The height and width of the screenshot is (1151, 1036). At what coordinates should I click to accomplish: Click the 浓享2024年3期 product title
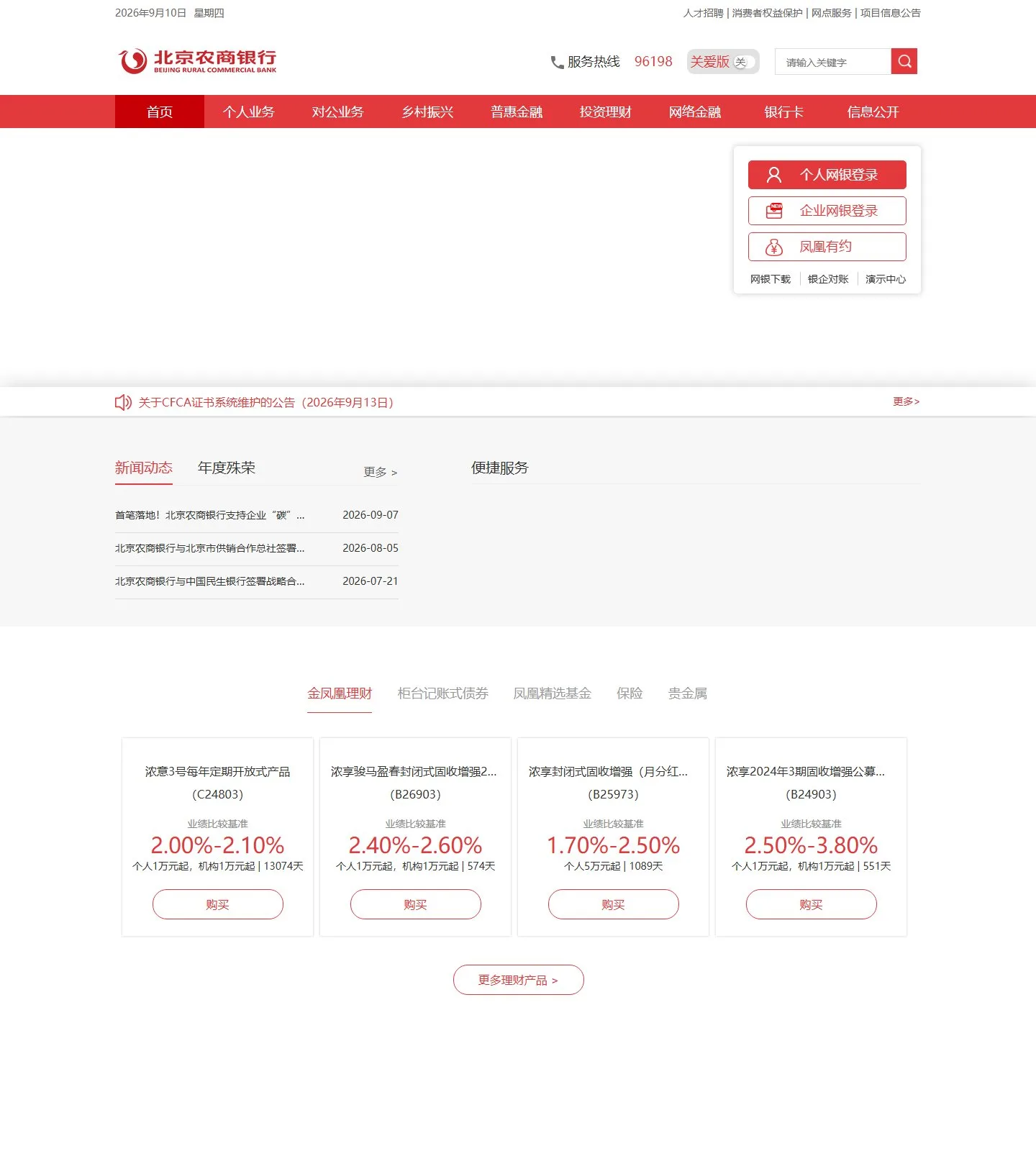pos(806,771)
